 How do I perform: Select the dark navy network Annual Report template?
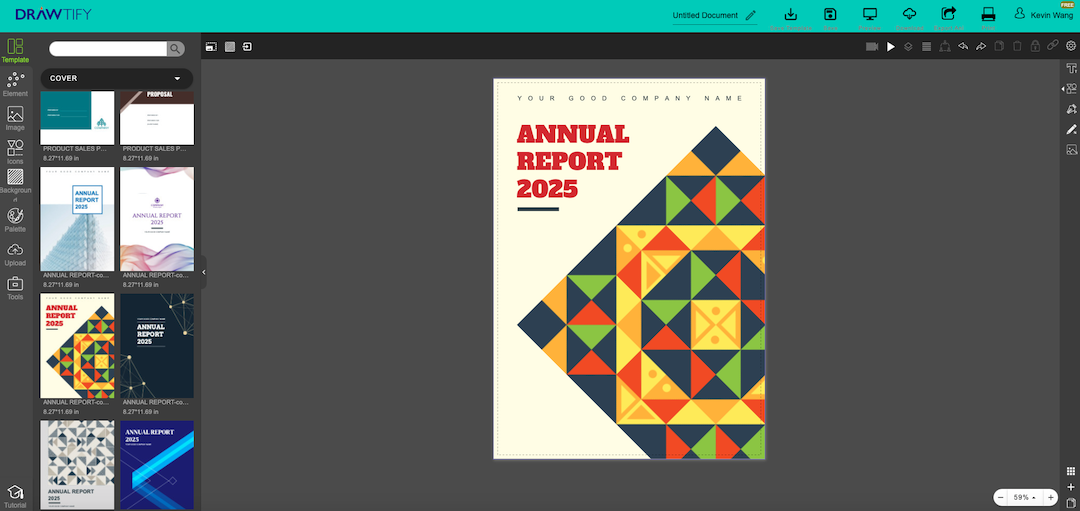[157, 346]
